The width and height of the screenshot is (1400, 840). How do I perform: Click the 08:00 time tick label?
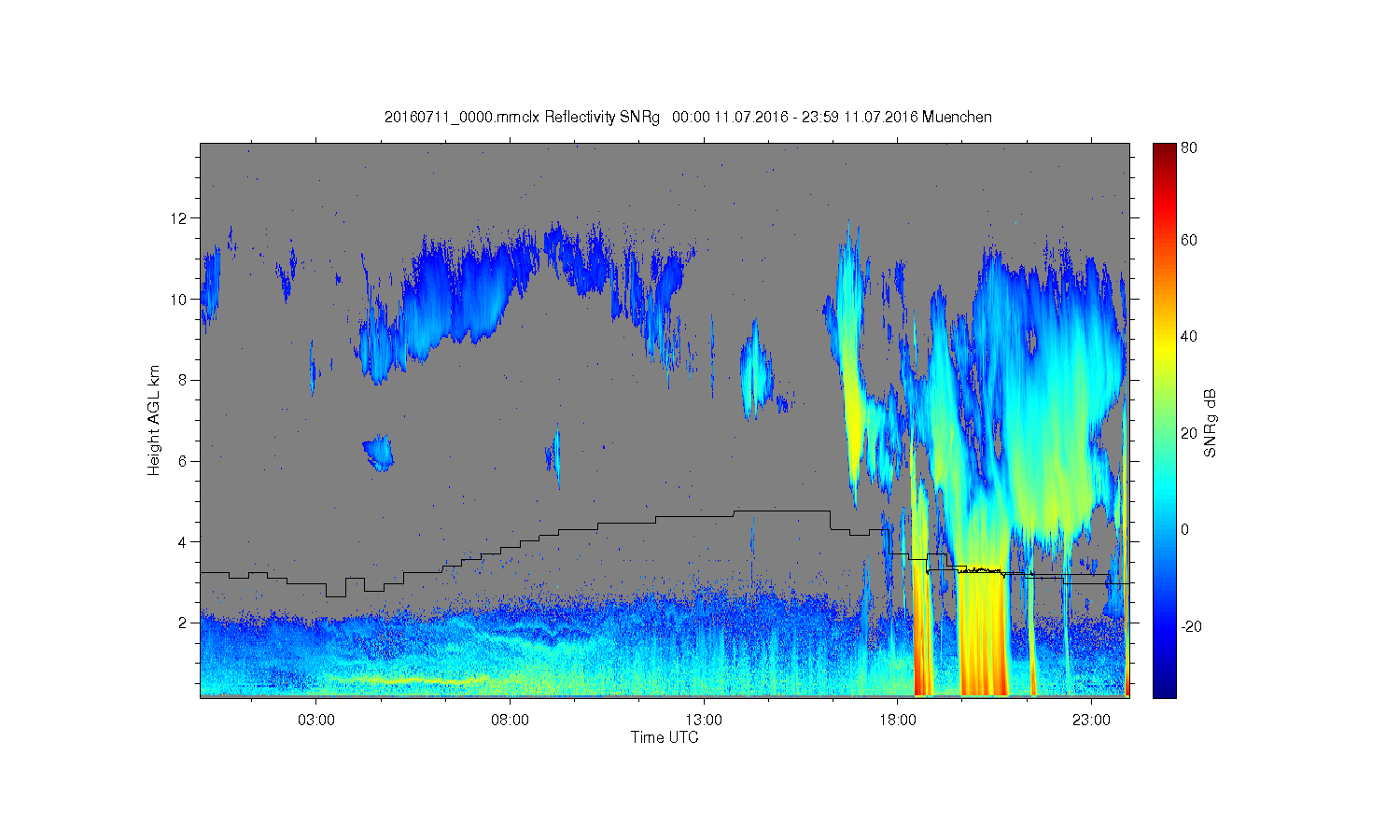click(511, 721)
